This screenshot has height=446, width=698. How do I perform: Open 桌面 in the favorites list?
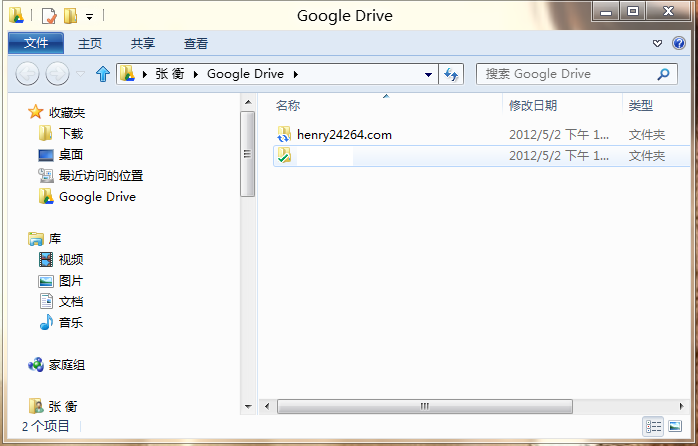pos(71,154)
